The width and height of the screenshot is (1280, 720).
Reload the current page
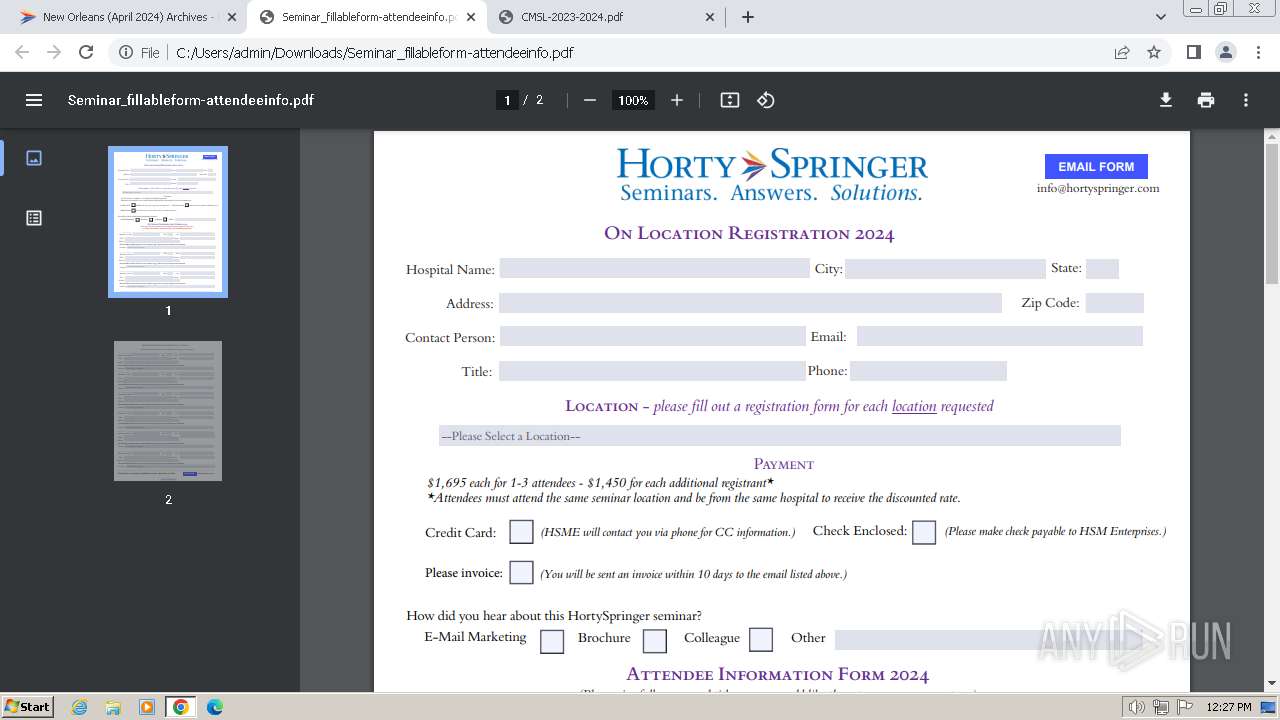click(86, 52)
